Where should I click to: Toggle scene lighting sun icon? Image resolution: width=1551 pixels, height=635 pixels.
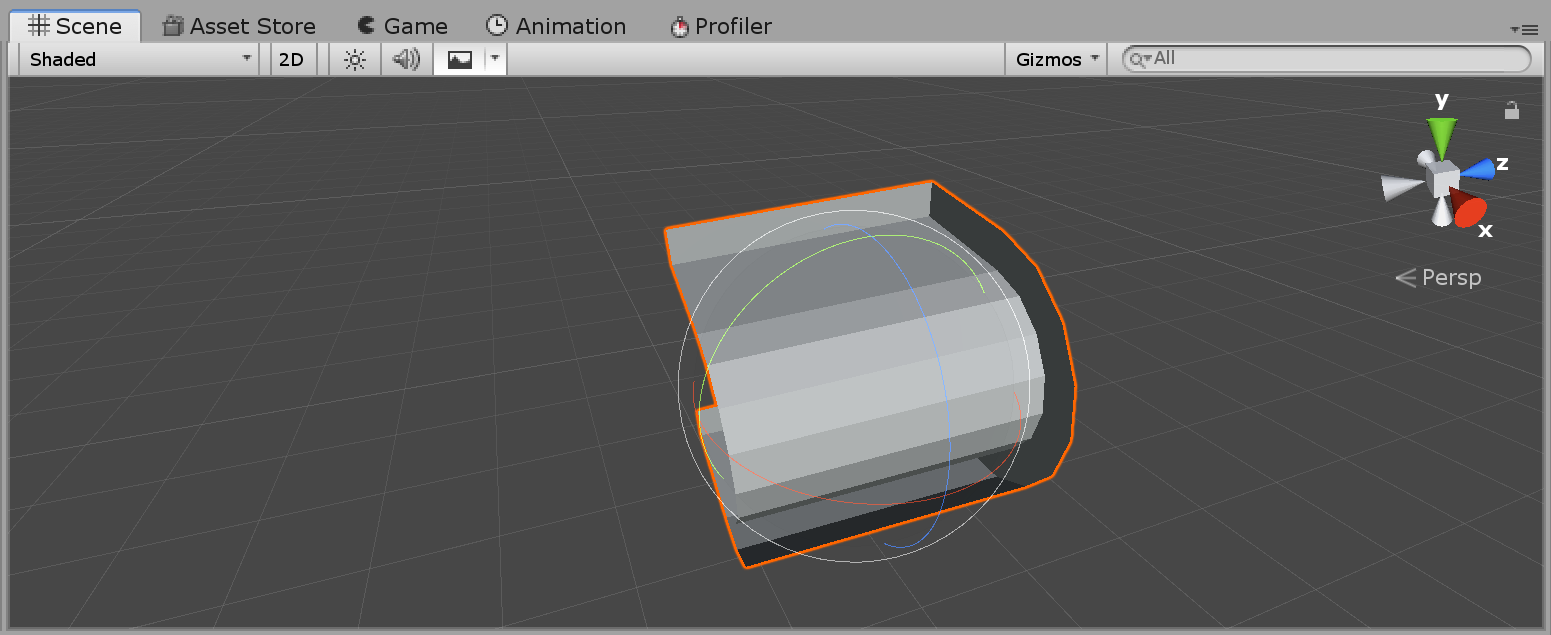[x=355, y=59]
